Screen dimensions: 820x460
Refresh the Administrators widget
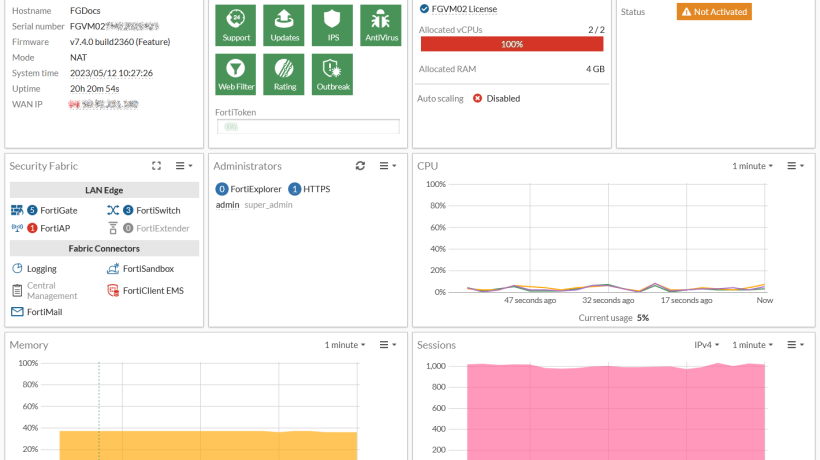click(360, 166)
